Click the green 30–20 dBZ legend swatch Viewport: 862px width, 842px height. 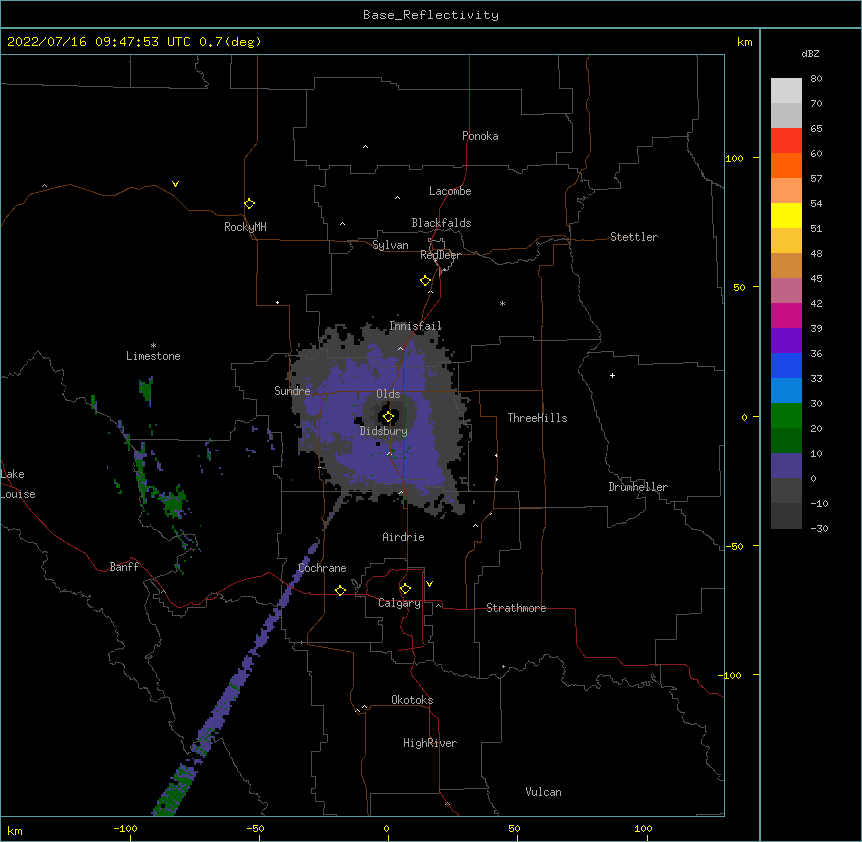(x=786, y=416)
